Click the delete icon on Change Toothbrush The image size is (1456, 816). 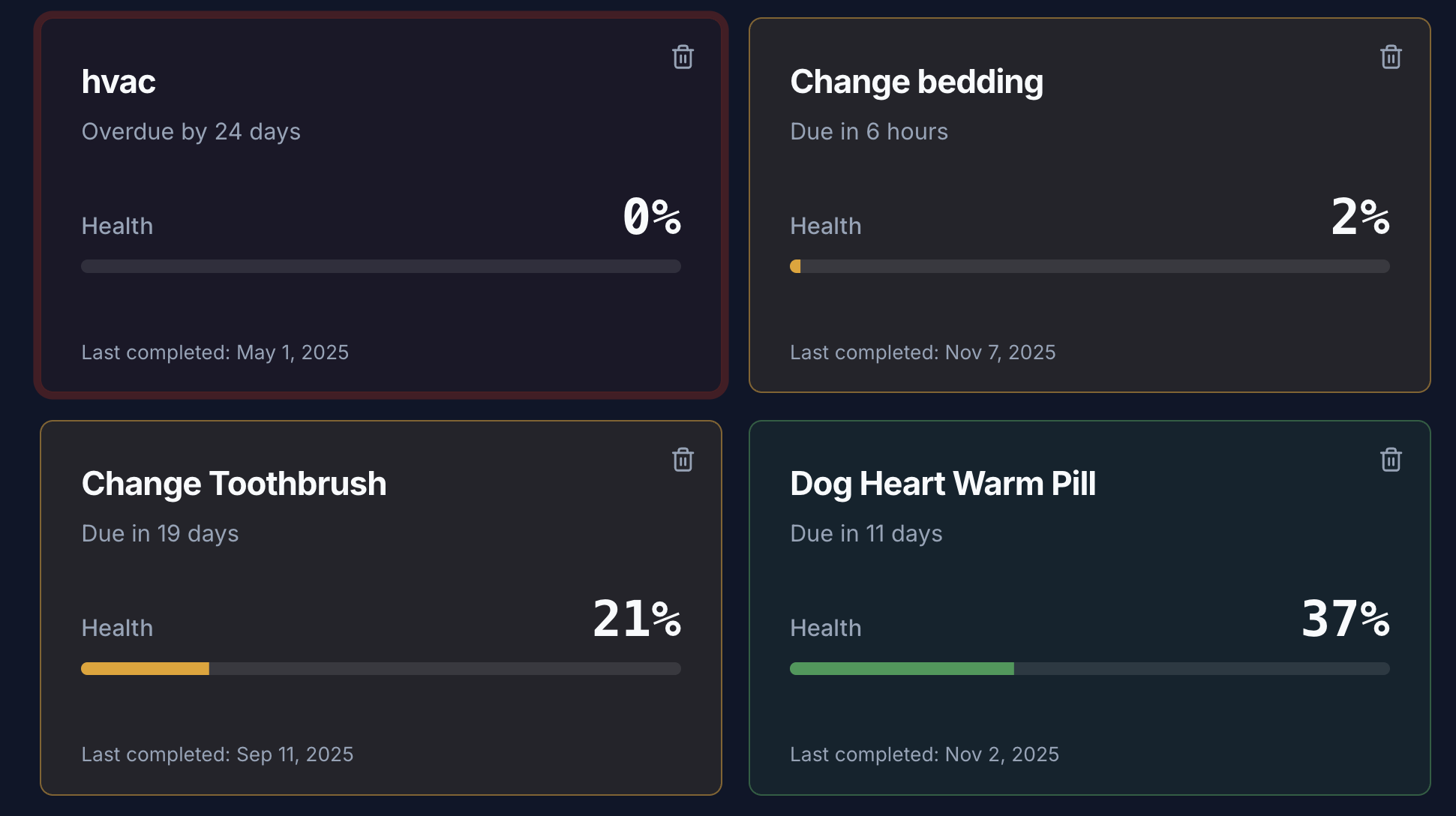coord(683,460)
